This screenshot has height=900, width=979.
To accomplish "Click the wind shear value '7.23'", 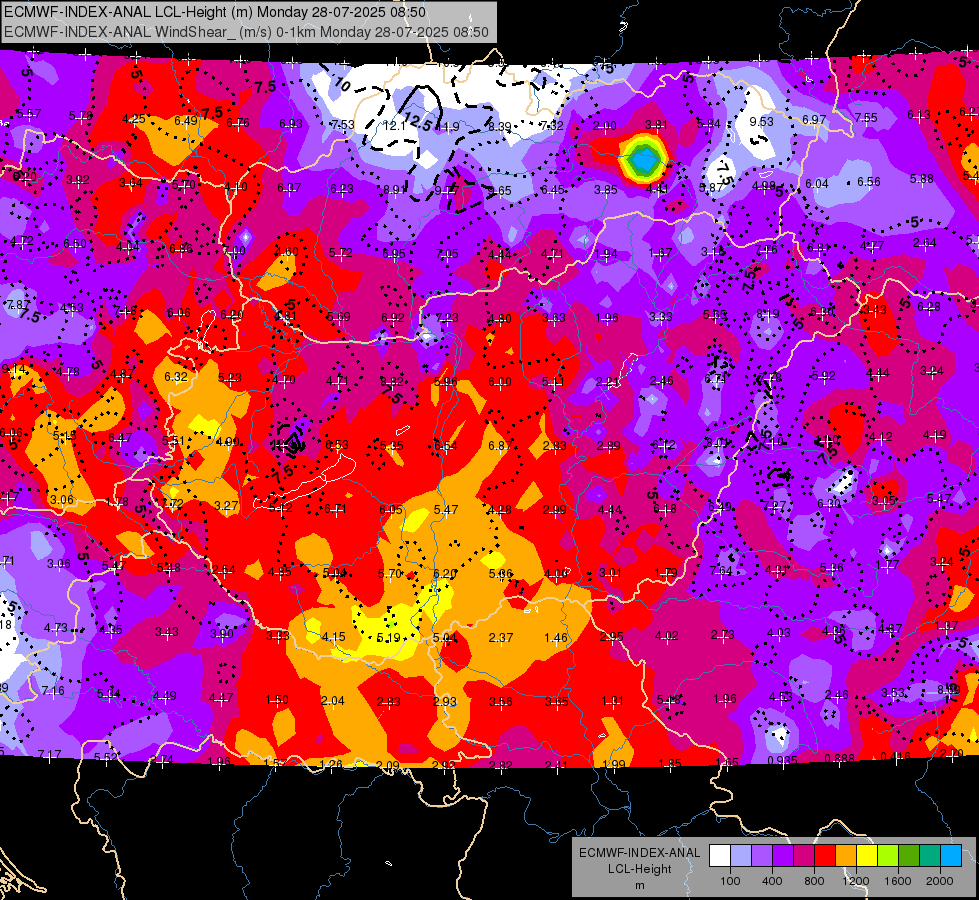I will 447,318.
